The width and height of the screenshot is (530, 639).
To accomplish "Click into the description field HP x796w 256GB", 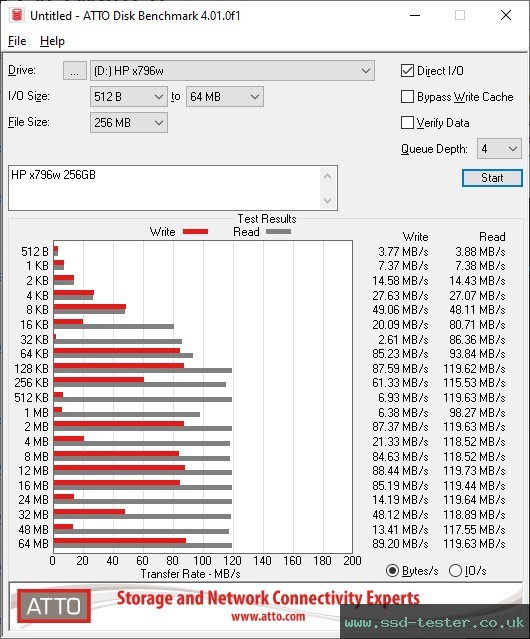I will (x=164, y=188).
